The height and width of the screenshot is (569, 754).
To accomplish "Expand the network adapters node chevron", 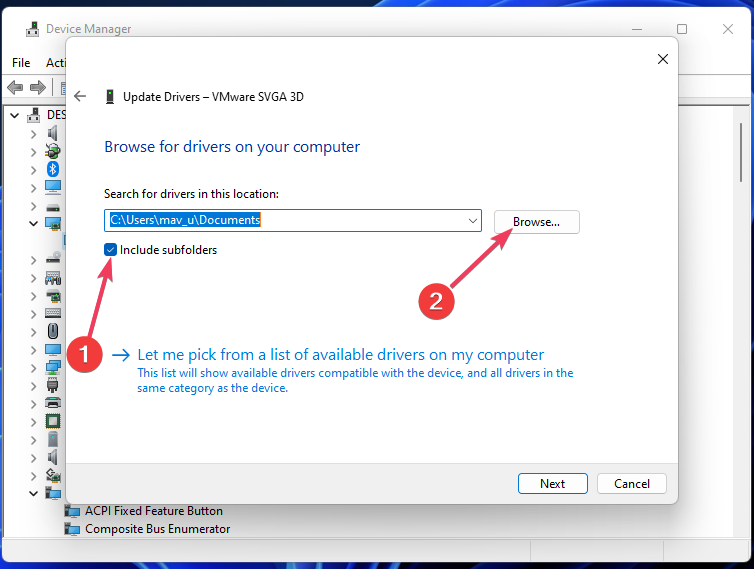I will (x=33, y=368).
